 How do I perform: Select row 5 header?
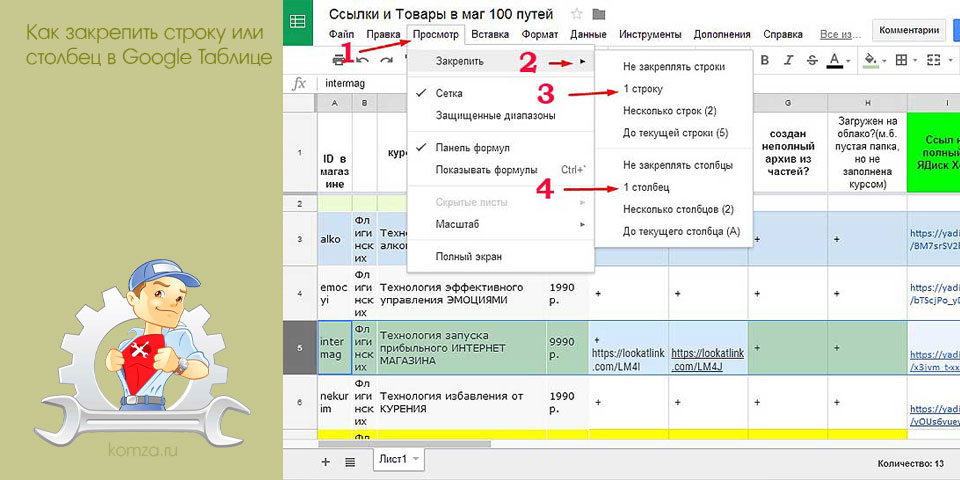pyautogui.click(x=300, y=348)
